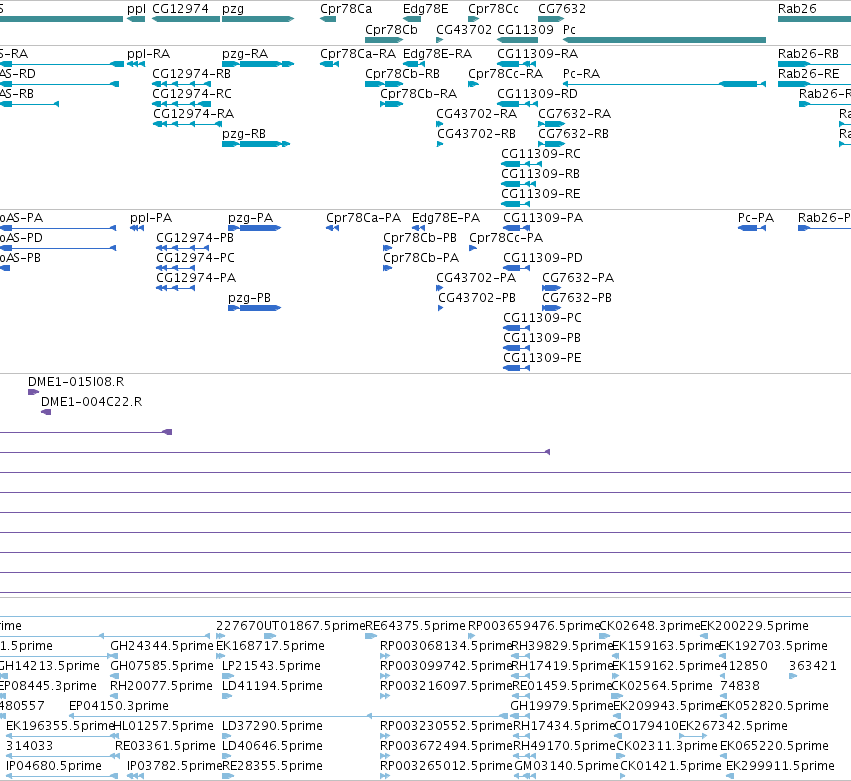Screen dimensions: 851x781
Task: Click transcript Edg78E-RA
Action: tap(414, 64)
